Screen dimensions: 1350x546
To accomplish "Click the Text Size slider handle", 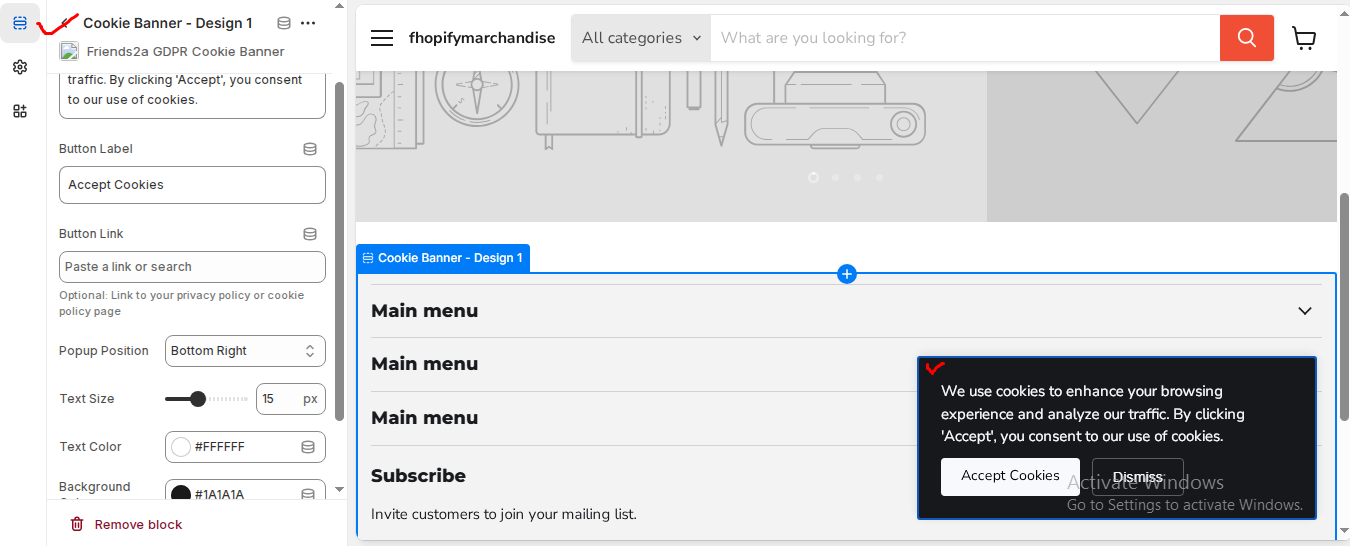I will click(x=198, y=399).
